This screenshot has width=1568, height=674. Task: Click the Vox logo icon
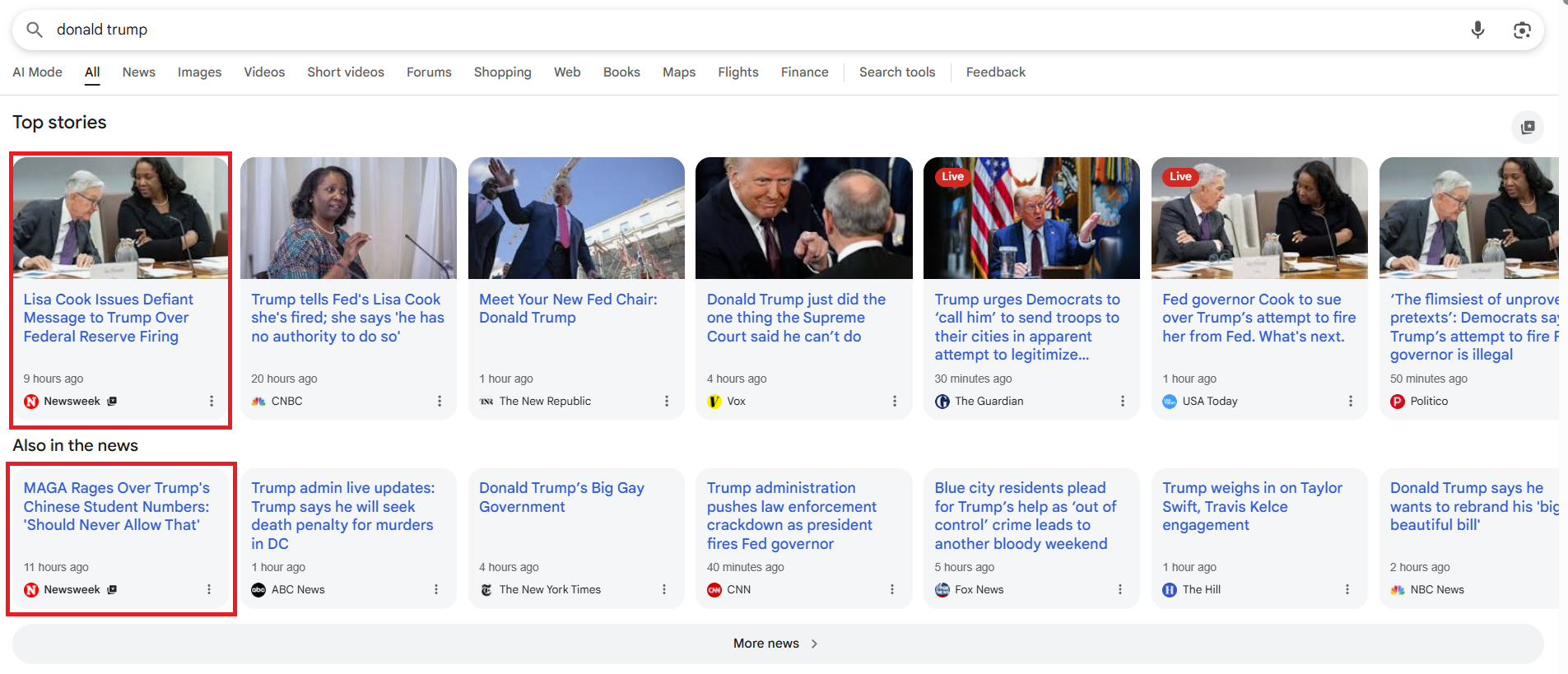[x=714, y=402]
